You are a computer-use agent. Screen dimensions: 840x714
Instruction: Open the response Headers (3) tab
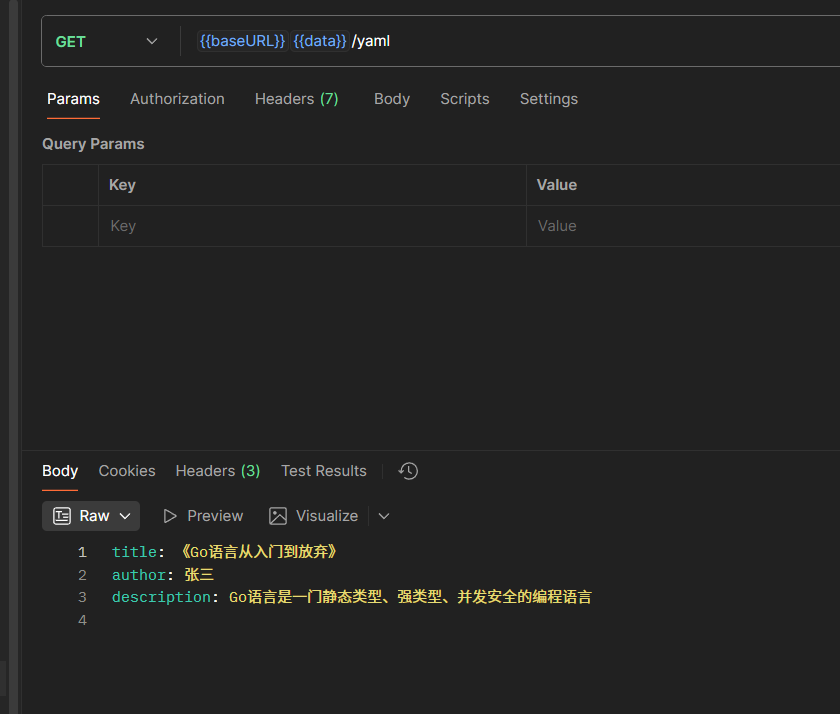click(x=218, y=471)
